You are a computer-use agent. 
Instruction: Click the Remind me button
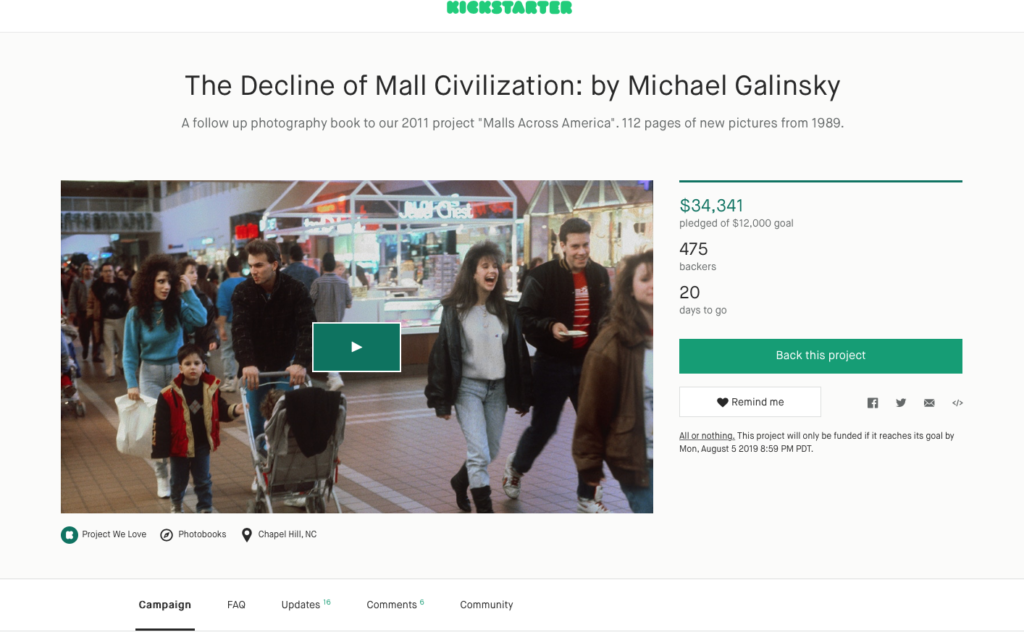750,402
